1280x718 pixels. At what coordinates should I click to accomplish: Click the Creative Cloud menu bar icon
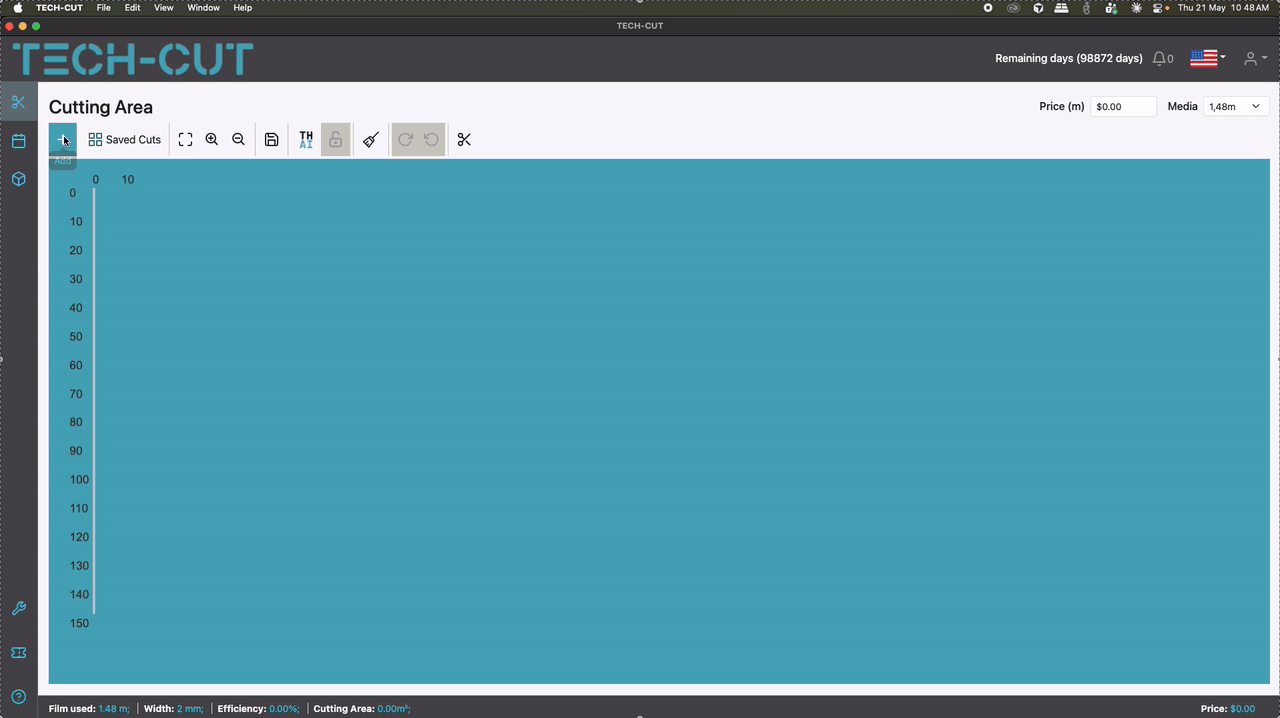(1013, 8)
